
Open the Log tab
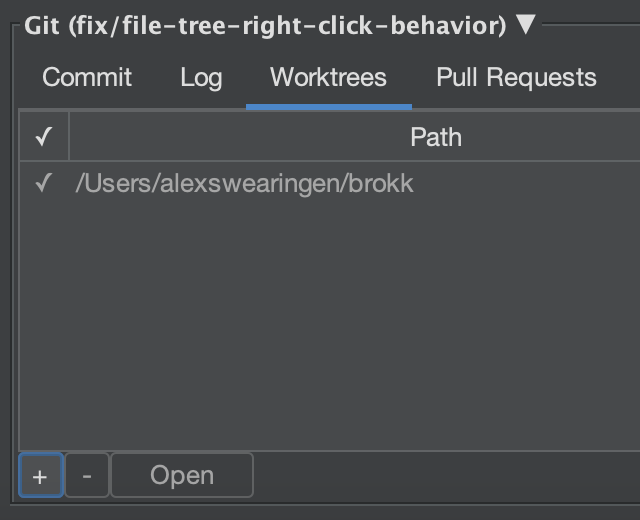pos(201,78)
